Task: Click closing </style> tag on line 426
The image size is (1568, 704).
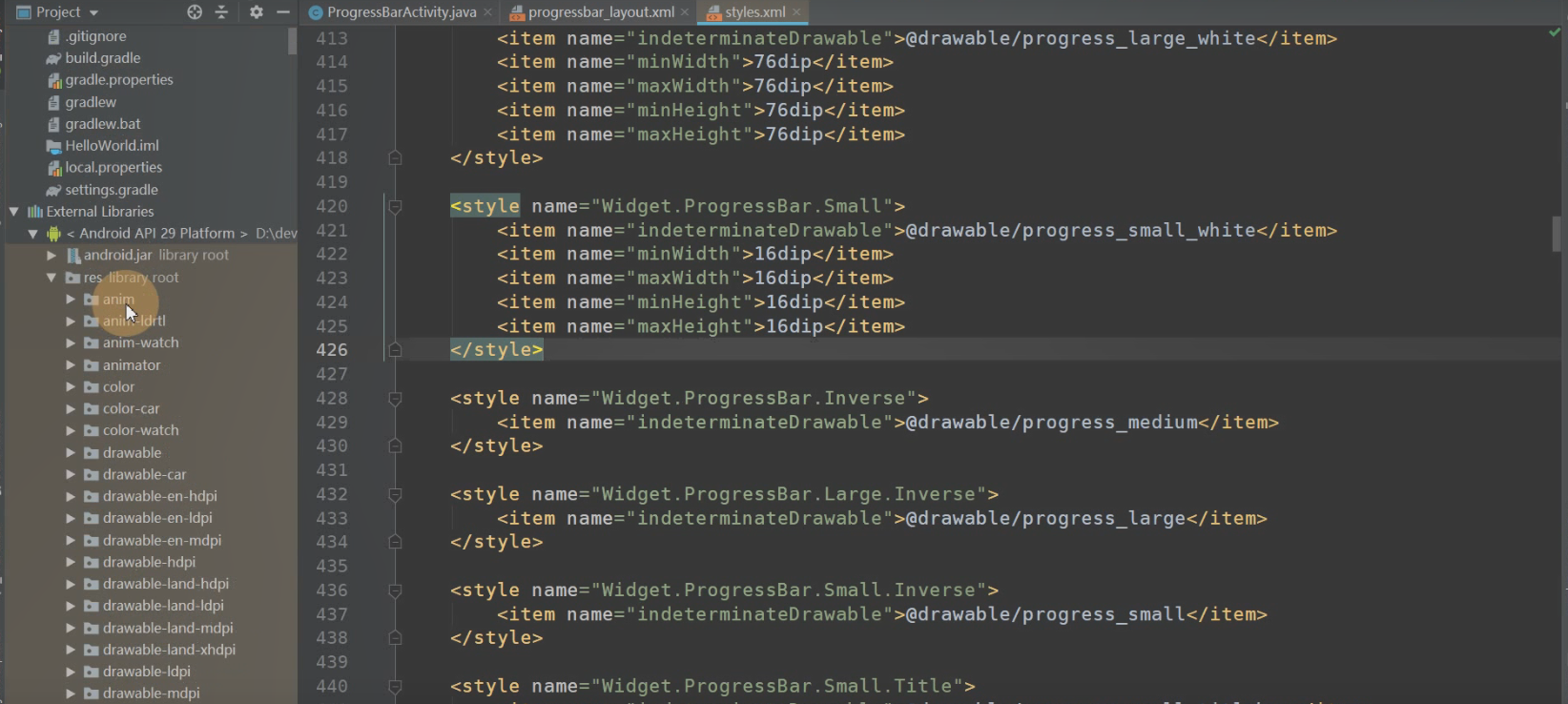Action: pos(496,350)
